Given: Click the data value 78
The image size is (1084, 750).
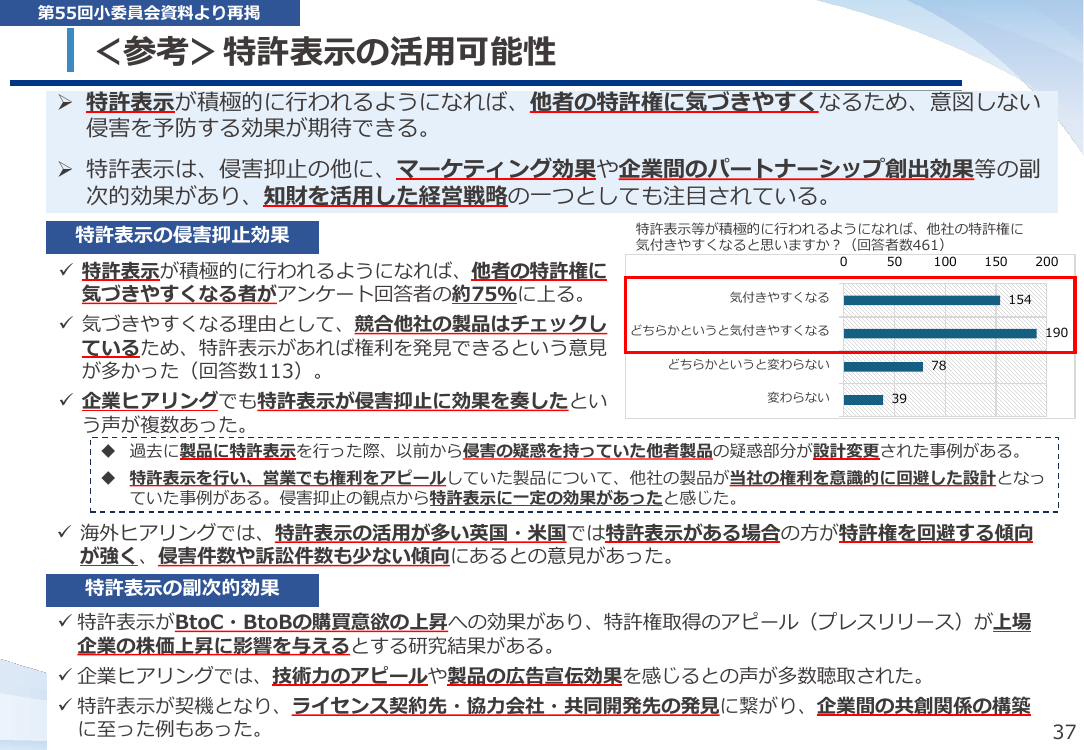Looking at the screenshot, I should tap(939, 366).
